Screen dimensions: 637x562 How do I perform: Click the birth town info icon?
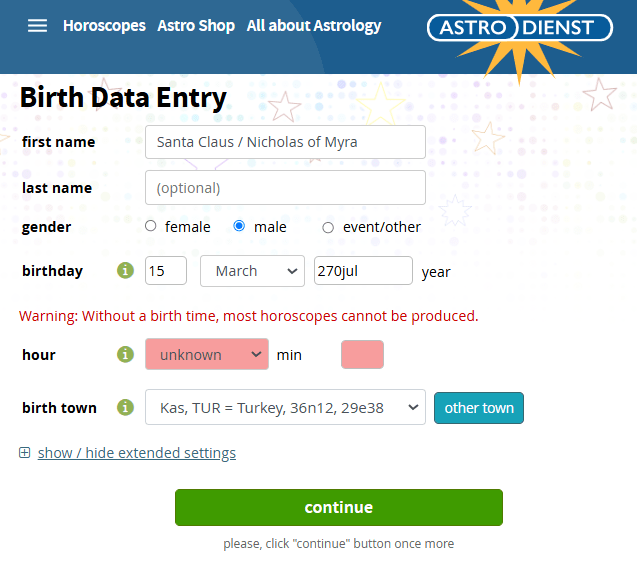pyautogui.click(x=125, y=407)
